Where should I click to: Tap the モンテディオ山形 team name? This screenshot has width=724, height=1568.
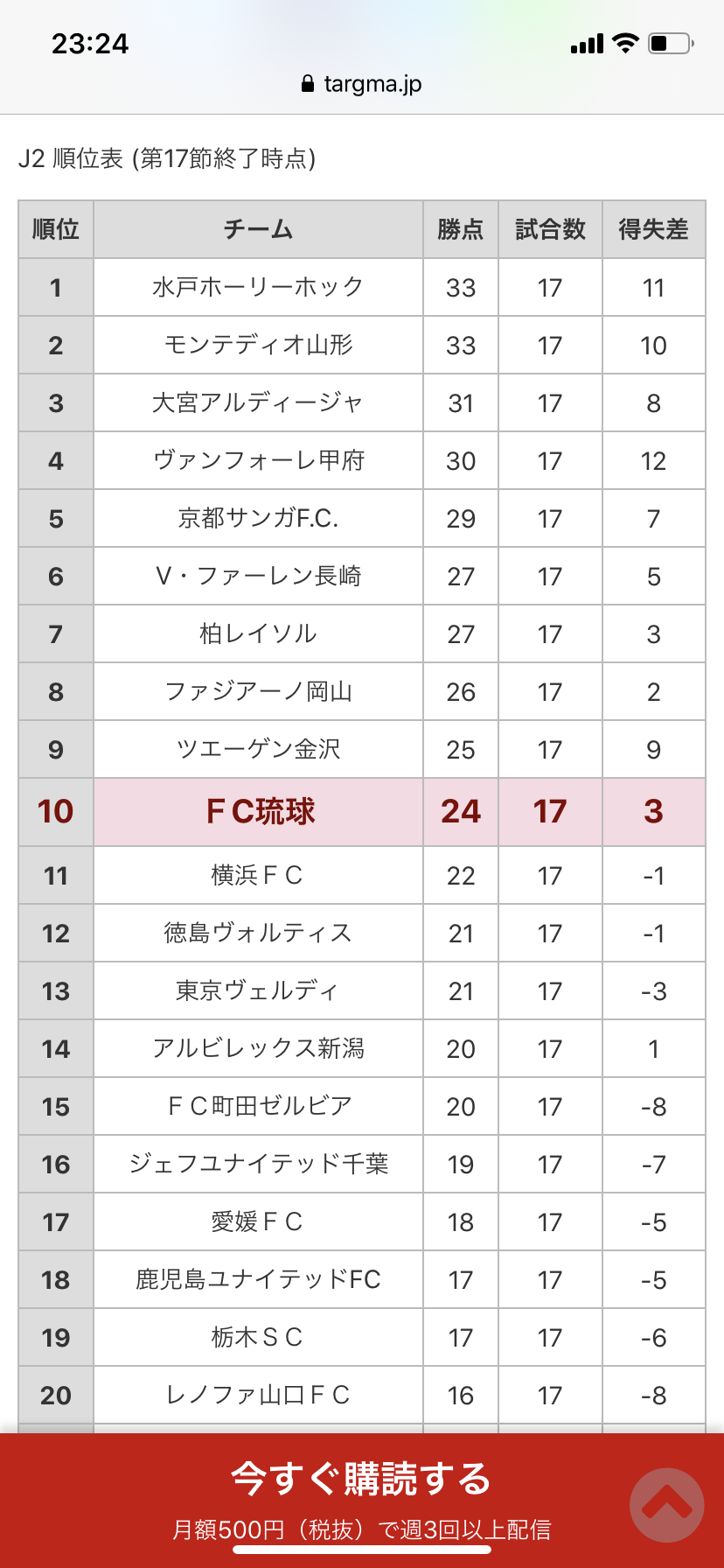258,345
